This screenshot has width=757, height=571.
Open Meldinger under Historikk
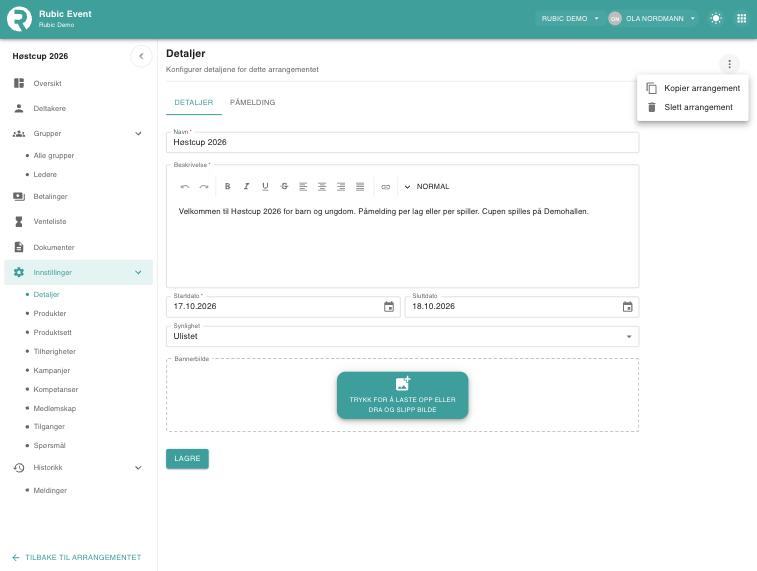coord(50,490)
